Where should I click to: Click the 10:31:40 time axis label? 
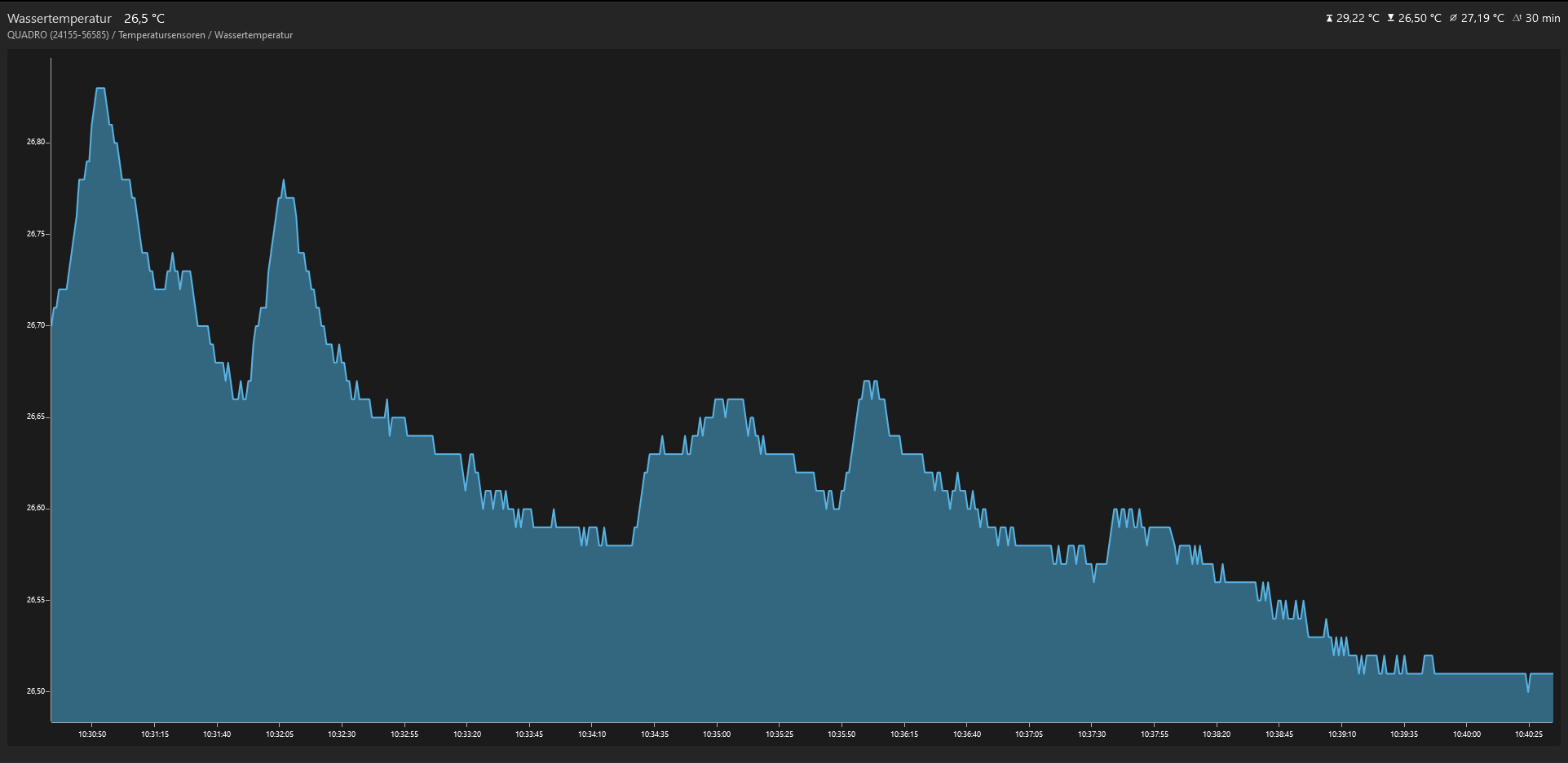(217, 734)
